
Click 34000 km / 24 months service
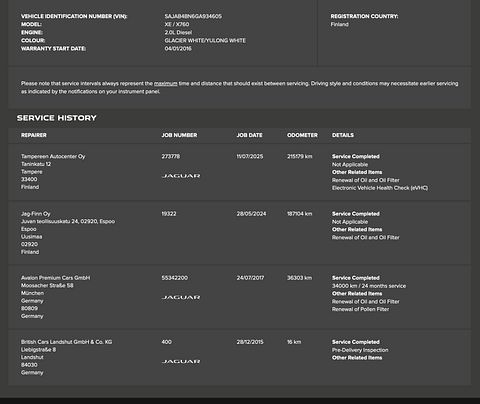click(369, 286)
